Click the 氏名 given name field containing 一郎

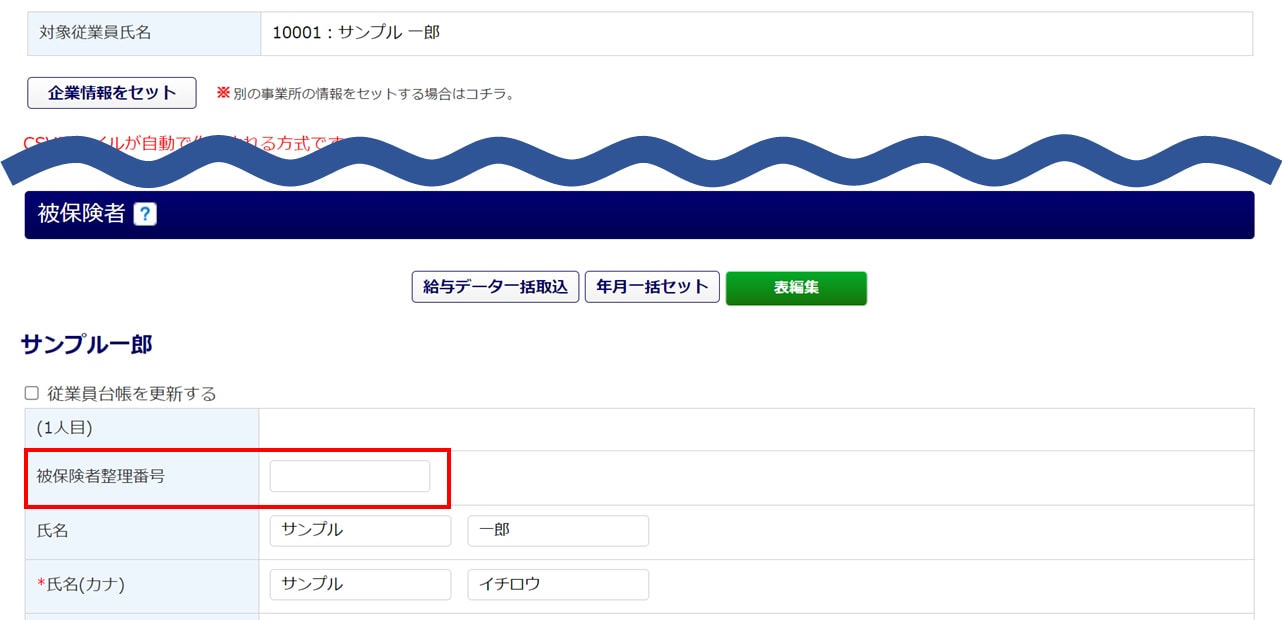(x=558, y=530)
